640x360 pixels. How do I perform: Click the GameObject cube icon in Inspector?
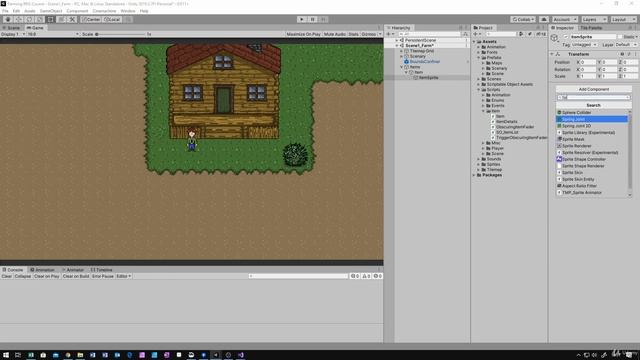(554, 38)
